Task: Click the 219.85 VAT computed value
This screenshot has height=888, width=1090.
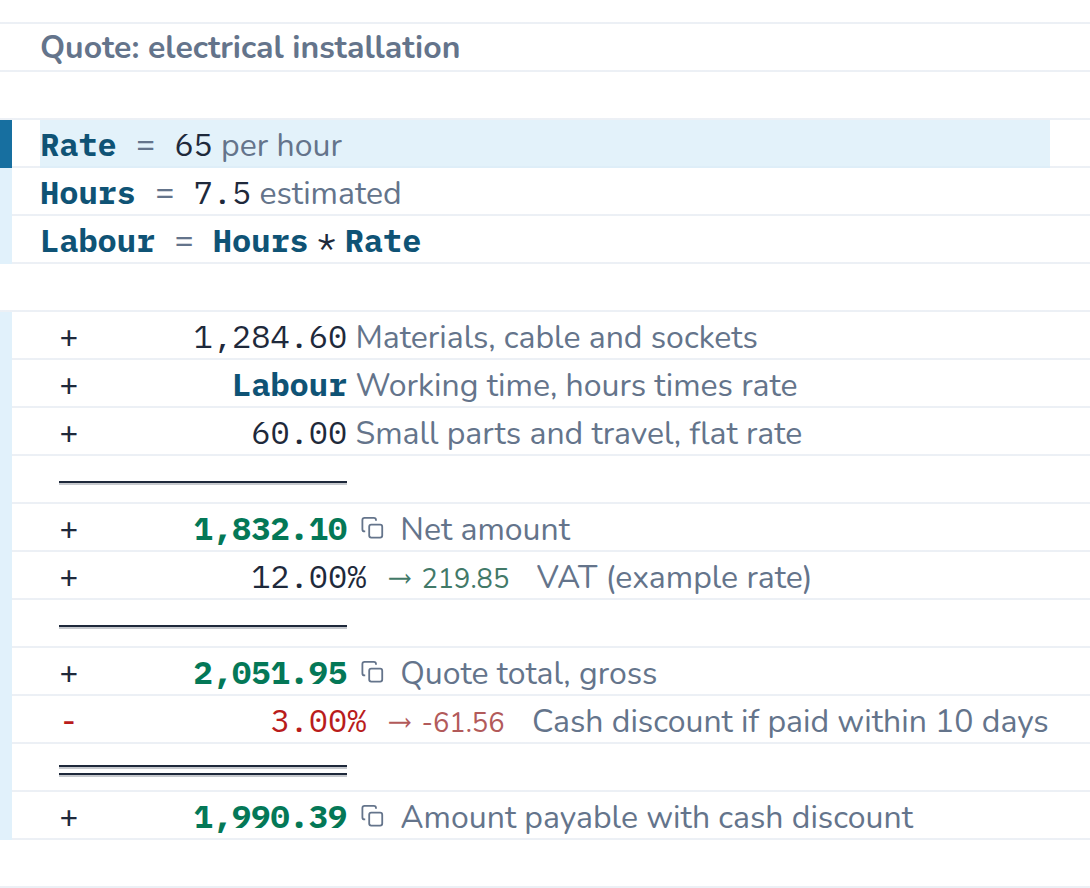Action: click(465, 579)
